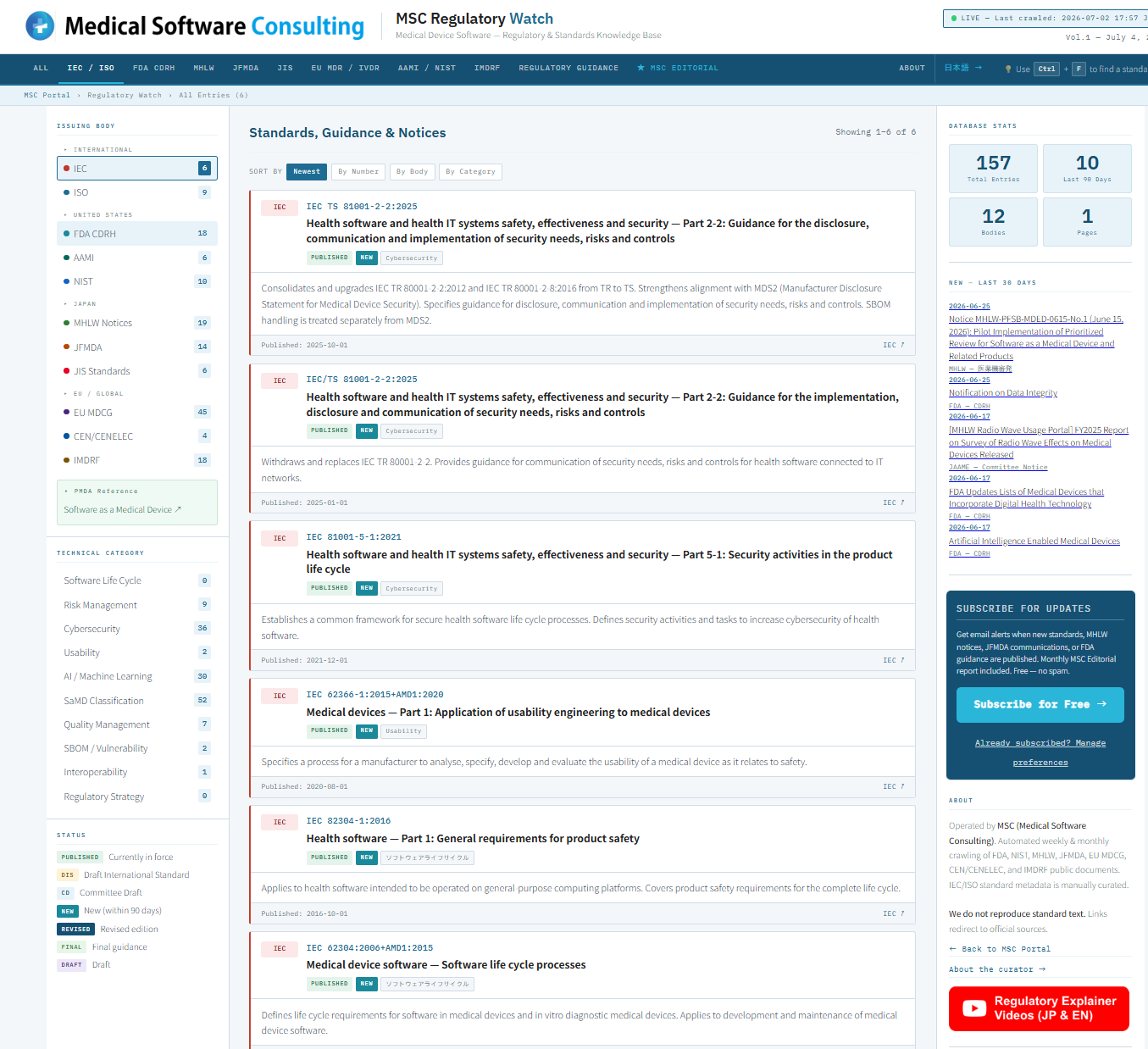Screen dimensions: 1148x1049
Task: Filter issuing body by AAMI
Action: (137, 258)
